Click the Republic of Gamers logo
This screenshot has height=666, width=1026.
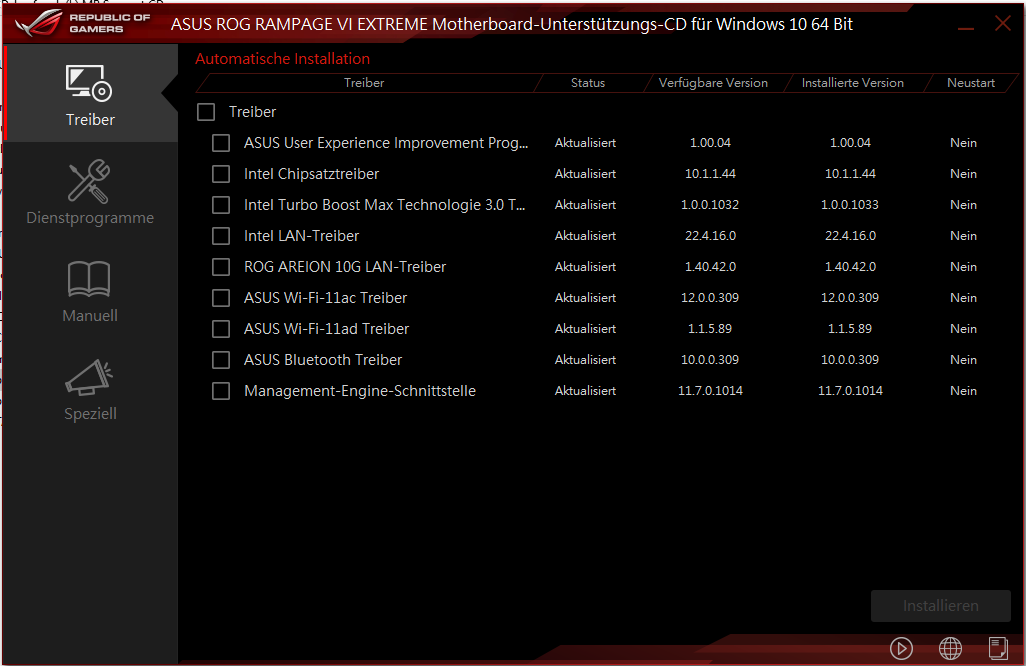click(82, 24)
